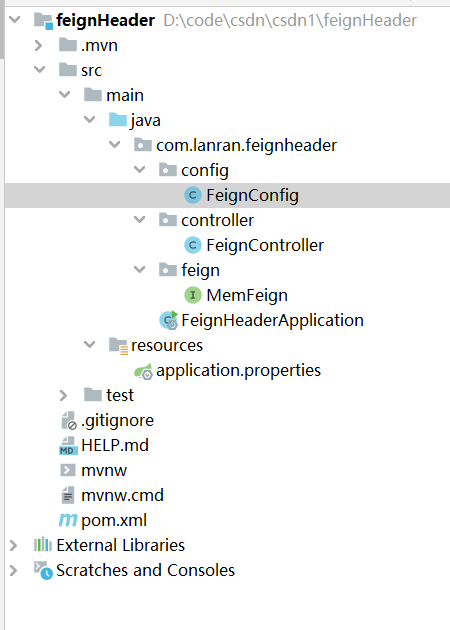450x630 pixels.
Task: Click the MemFeign interface icon
Action: tap(192, 295)
